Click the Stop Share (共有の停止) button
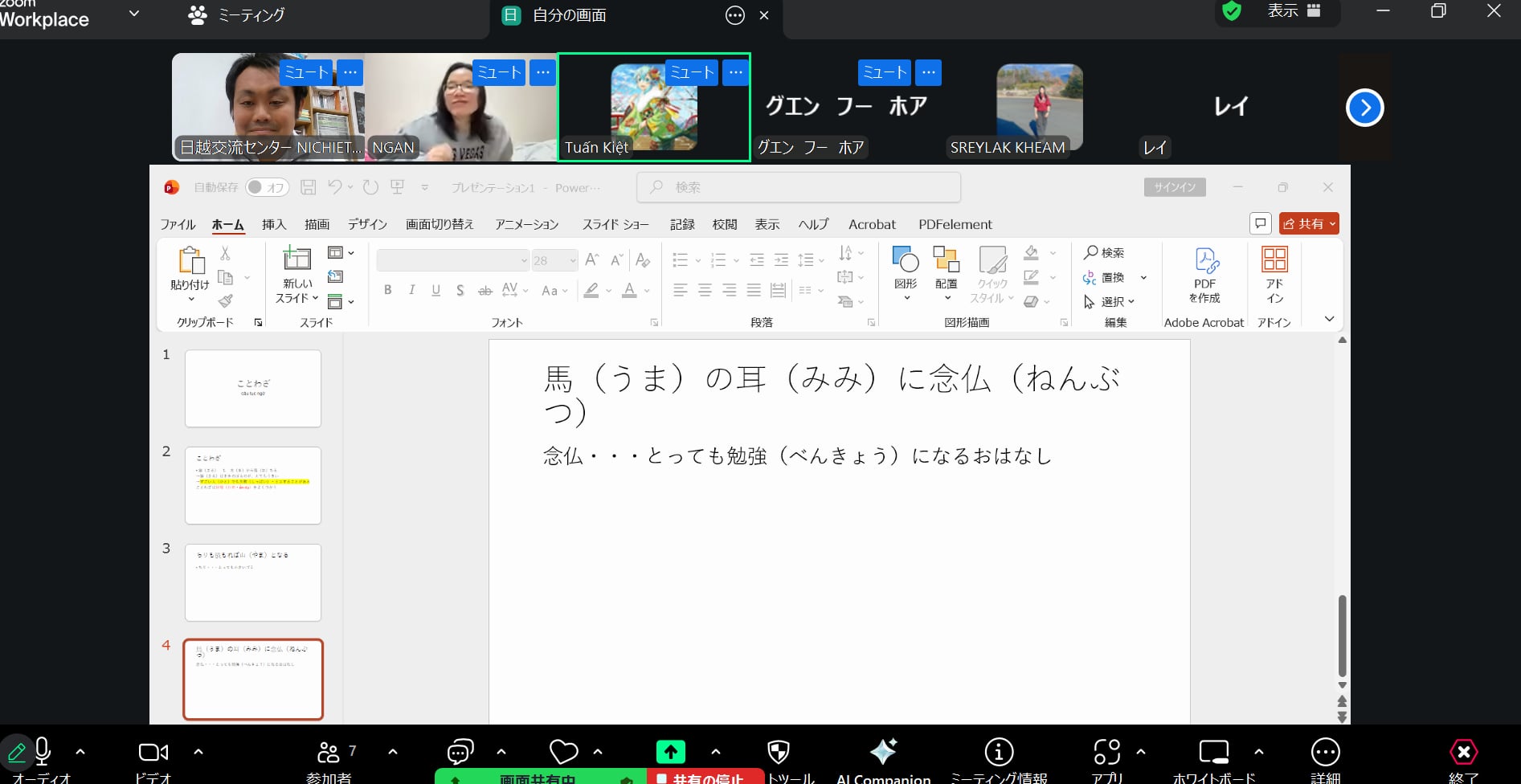 point(701,778)
